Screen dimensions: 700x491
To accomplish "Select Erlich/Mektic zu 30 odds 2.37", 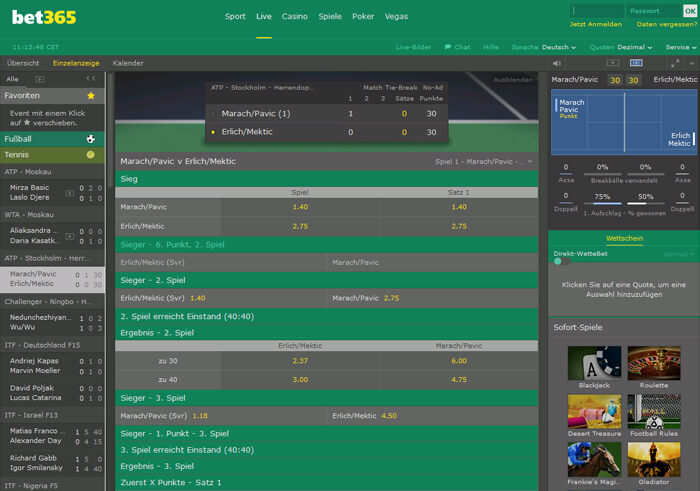I will tap(300, 361).
